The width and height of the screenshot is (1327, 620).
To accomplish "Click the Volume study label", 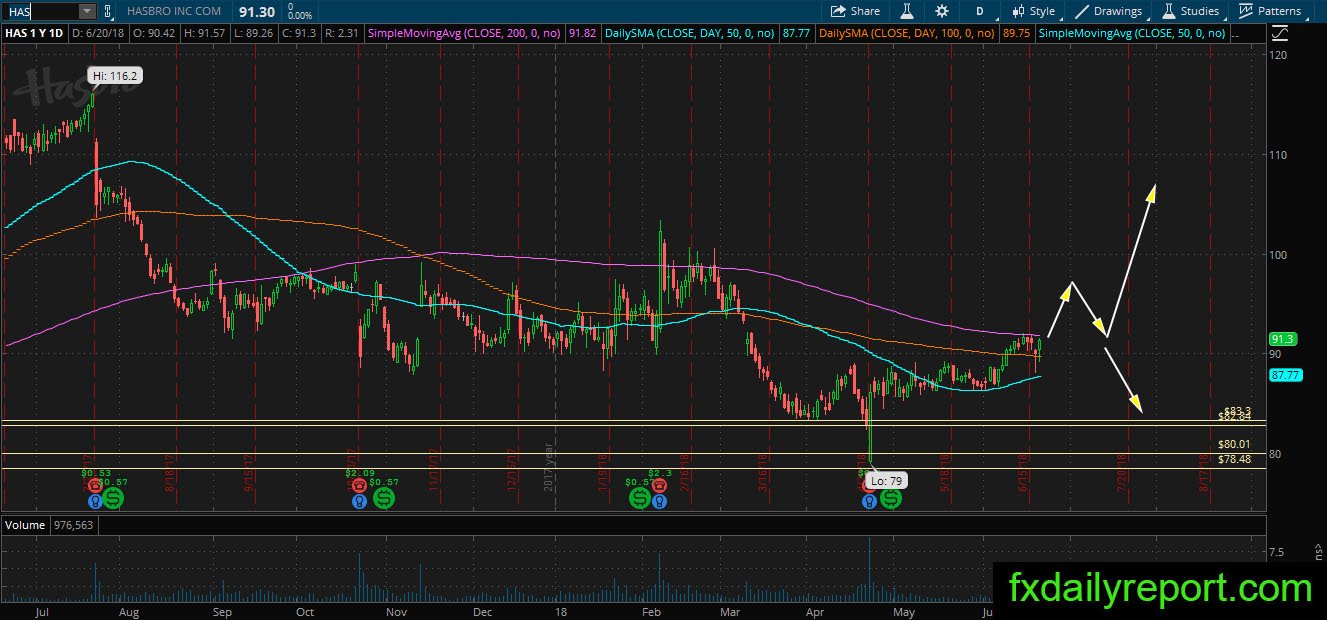I will [25, 525].
